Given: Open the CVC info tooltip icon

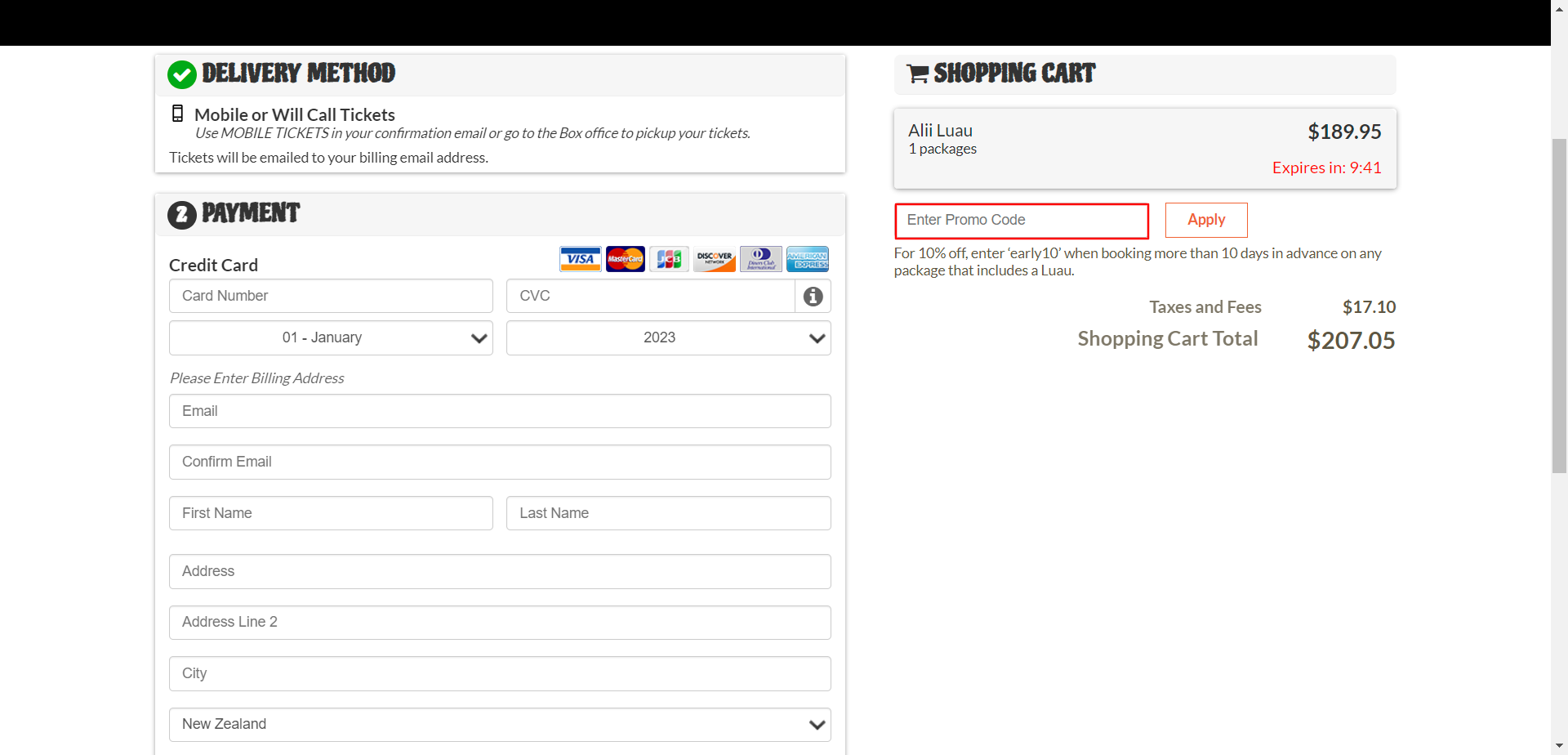Looking at the screenshot, I should [813, 296].
